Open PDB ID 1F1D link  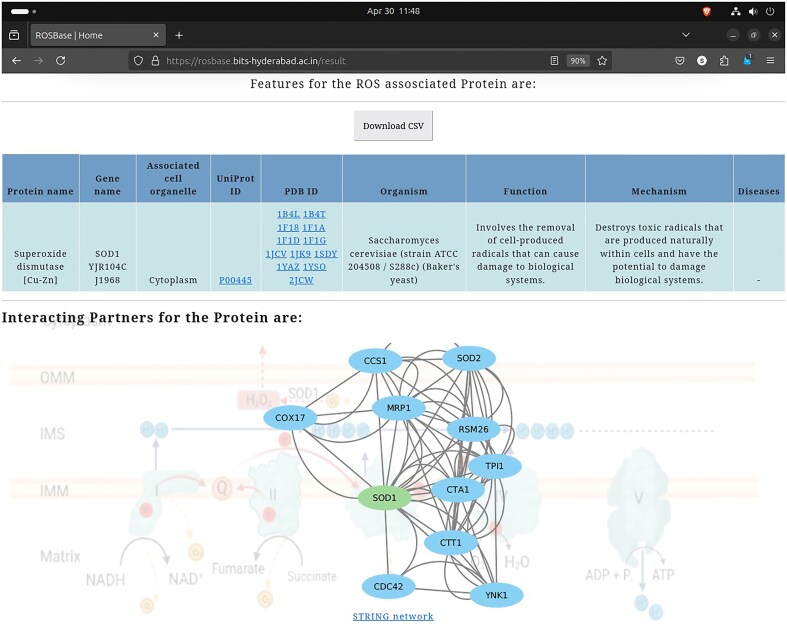(288, 240)
